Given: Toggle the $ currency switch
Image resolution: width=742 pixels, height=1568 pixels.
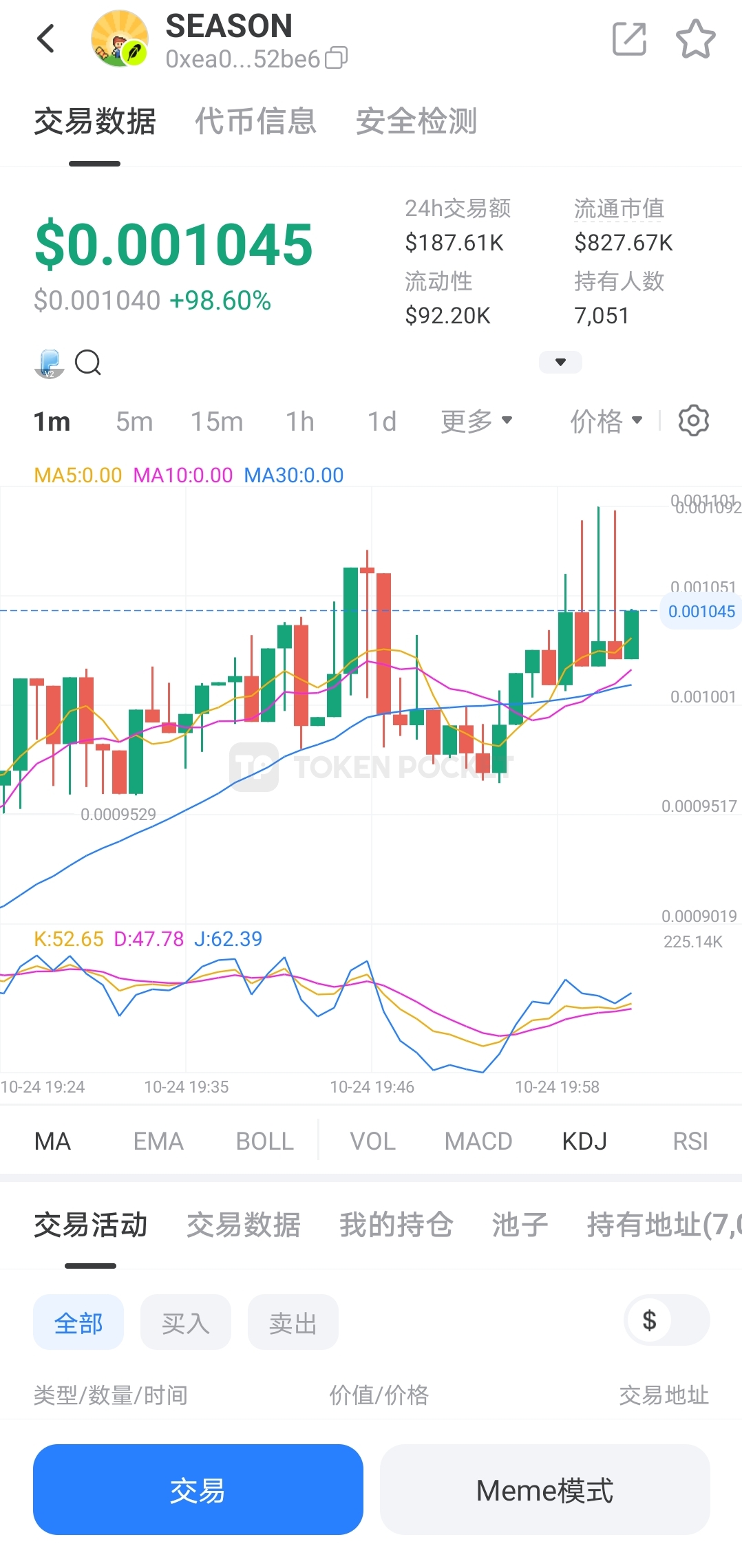Looking at the screenshot, I should (x=667, y=1320).
